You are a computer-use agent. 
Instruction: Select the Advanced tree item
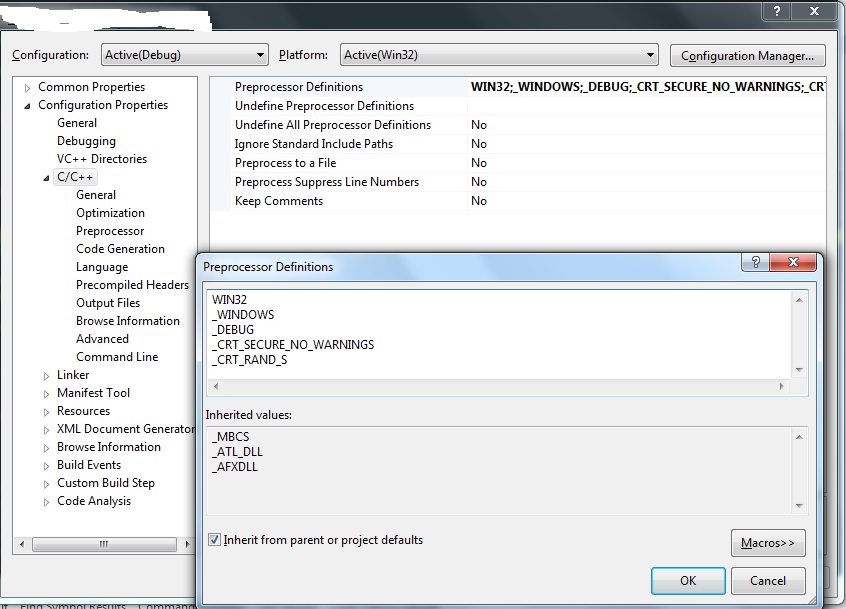point(103,339)
